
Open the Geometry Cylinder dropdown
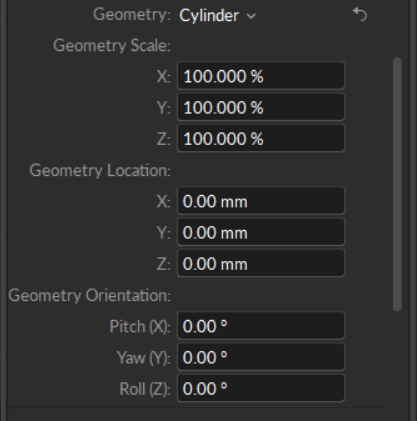tap(218, 16)
